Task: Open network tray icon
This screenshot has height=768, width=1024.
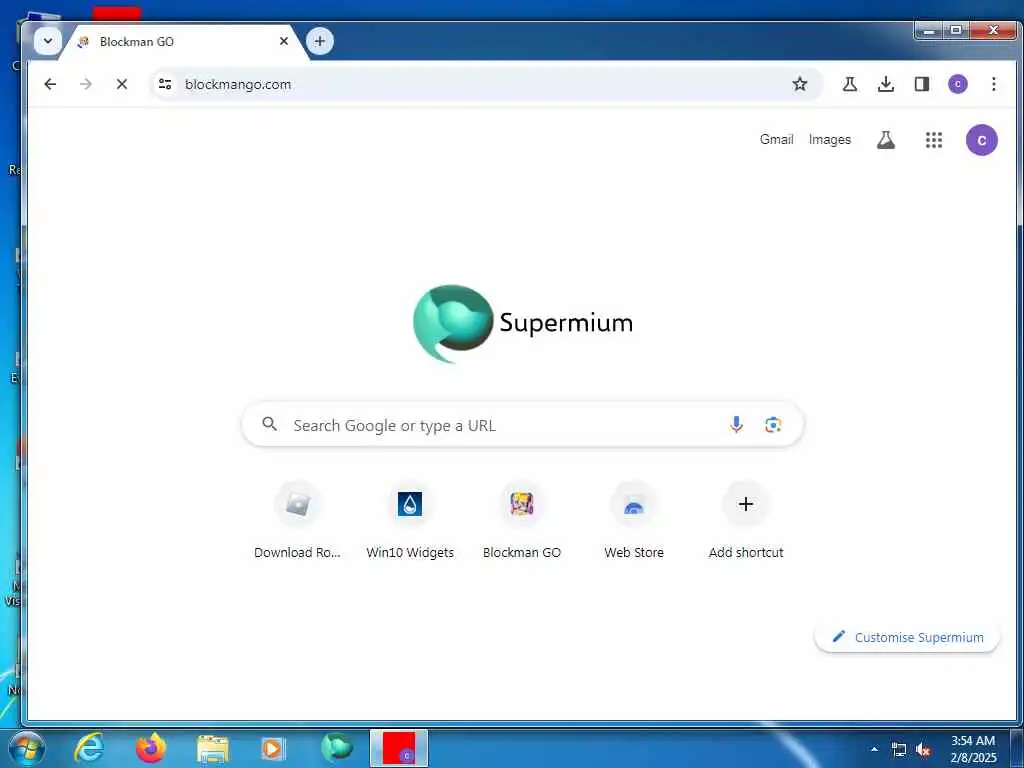Action: (x=899, y=750)
